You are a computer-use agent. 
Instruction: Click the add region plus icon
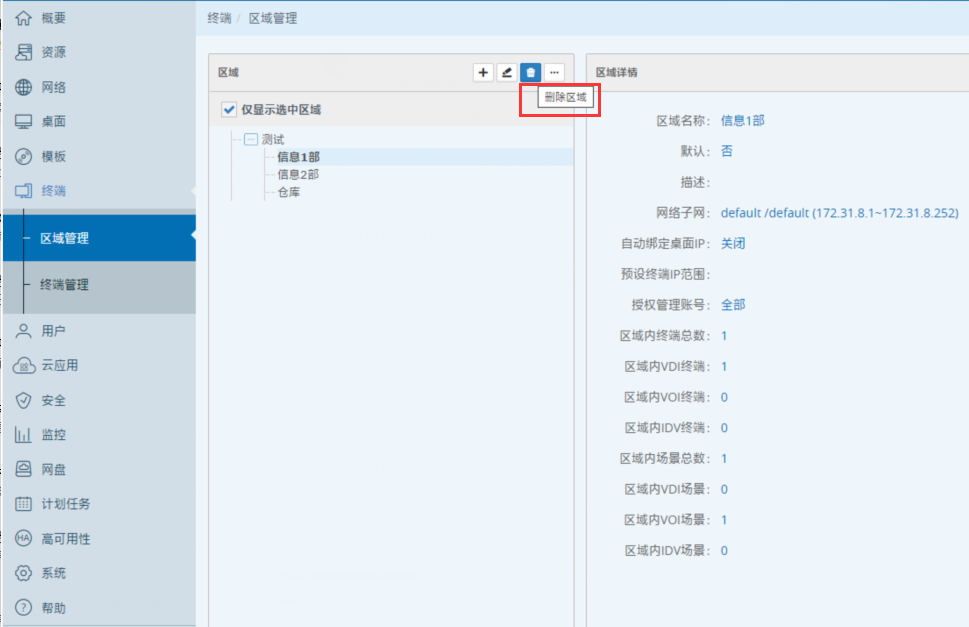pyautogui.click(x=483, y=72)
